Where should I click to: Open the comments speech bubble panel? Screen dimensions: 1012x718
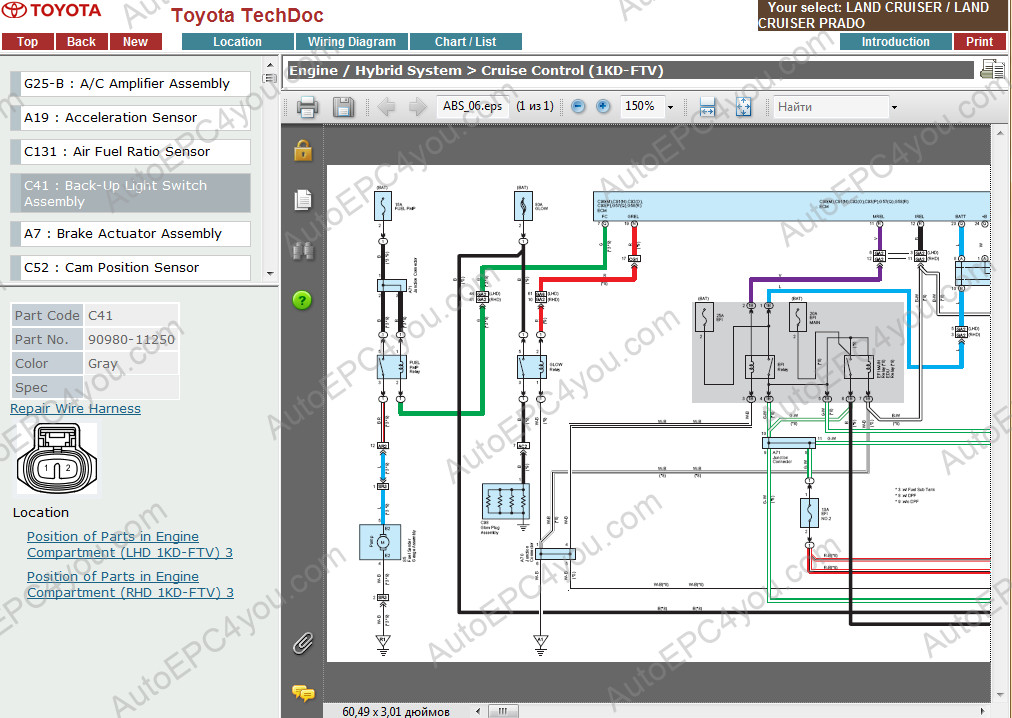pyautogui.click(x=303, y=692)
